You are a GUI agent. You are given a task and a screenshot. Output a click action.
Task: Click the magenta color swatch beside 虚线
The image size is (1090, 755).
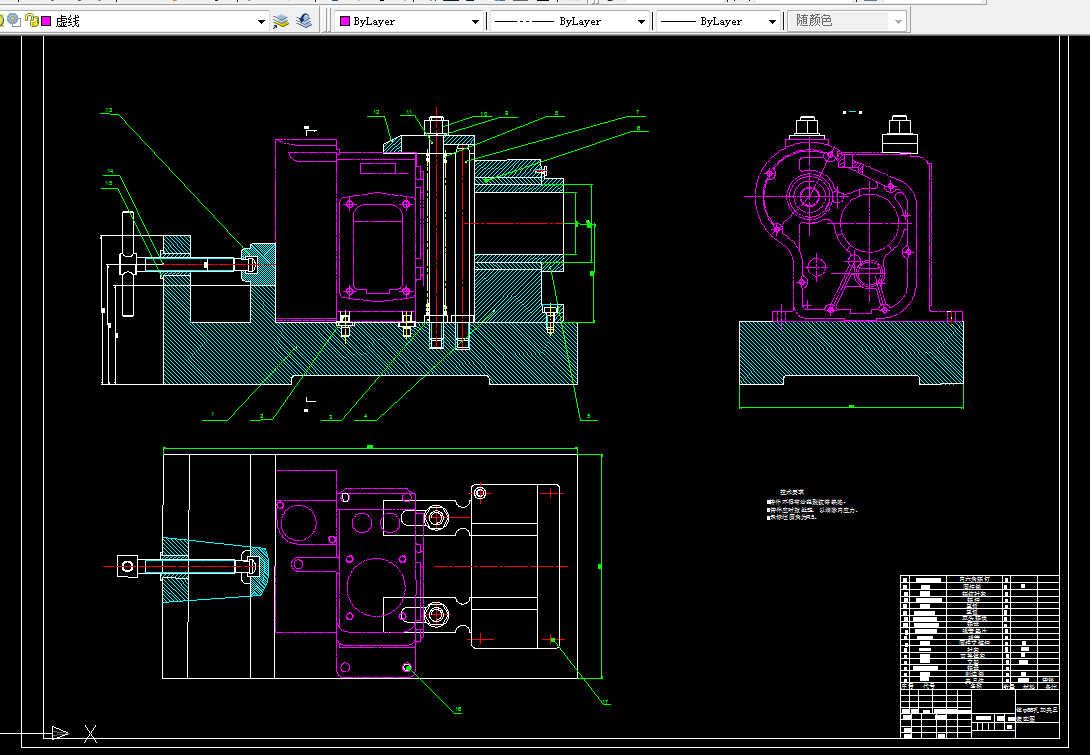tap(46, 21)
